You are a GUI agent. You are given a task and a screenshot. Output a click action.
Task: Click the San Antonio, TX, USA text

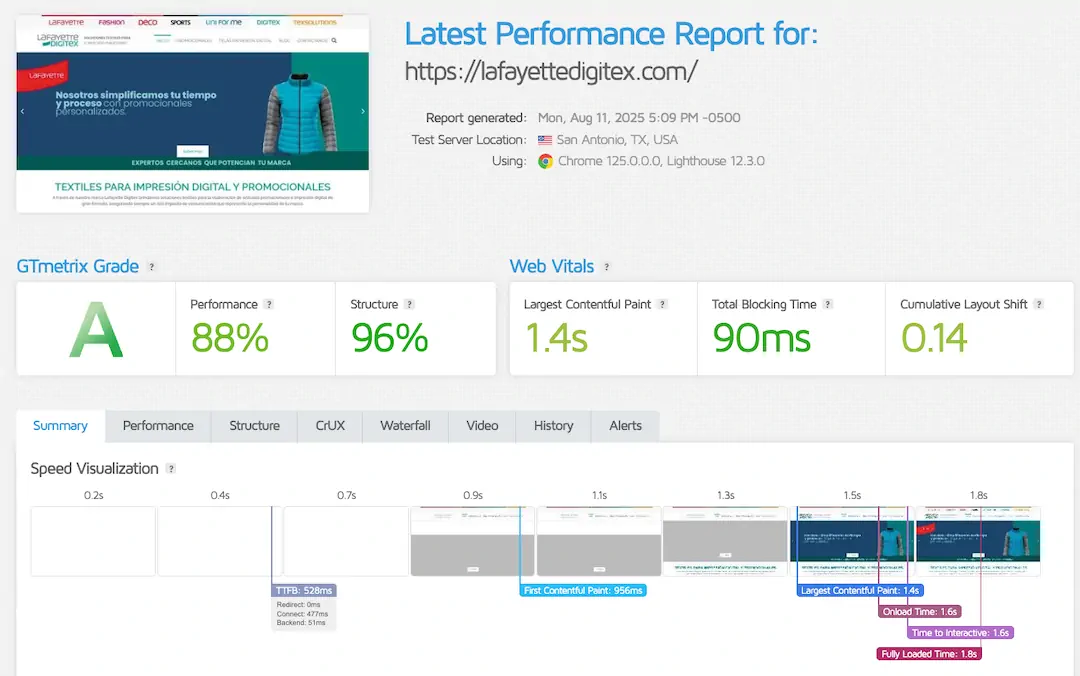tap(617, 140)
